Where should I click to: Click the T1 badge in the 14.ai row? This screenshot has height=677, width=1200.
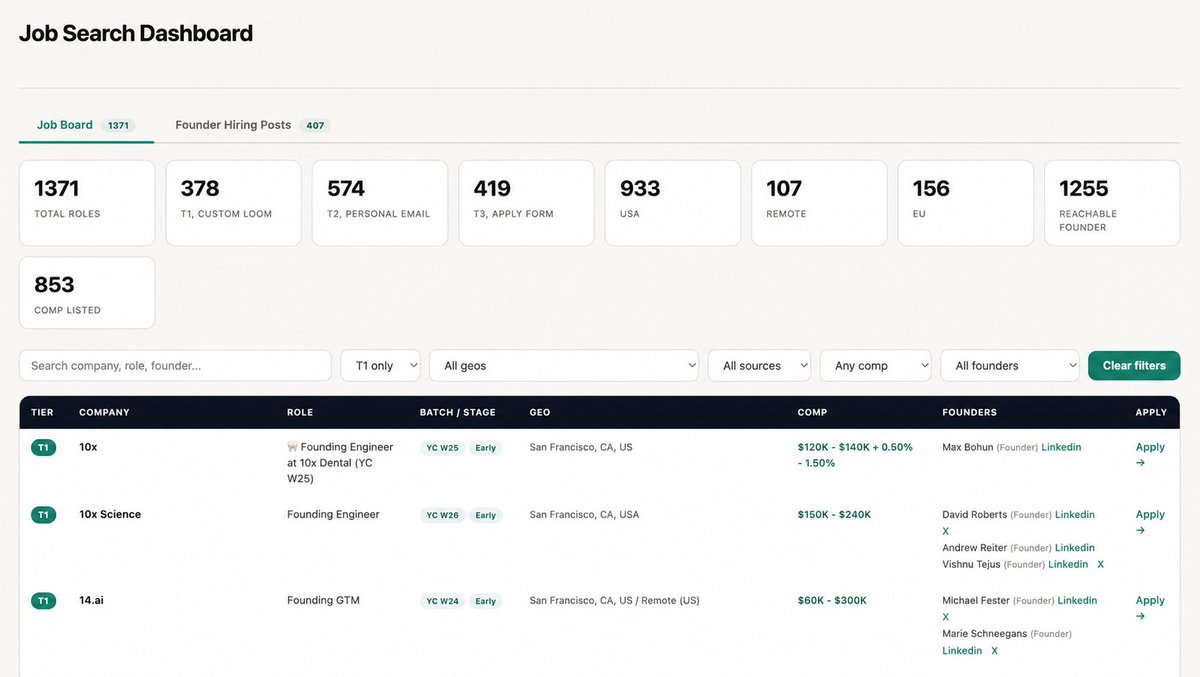coord(43,601)
